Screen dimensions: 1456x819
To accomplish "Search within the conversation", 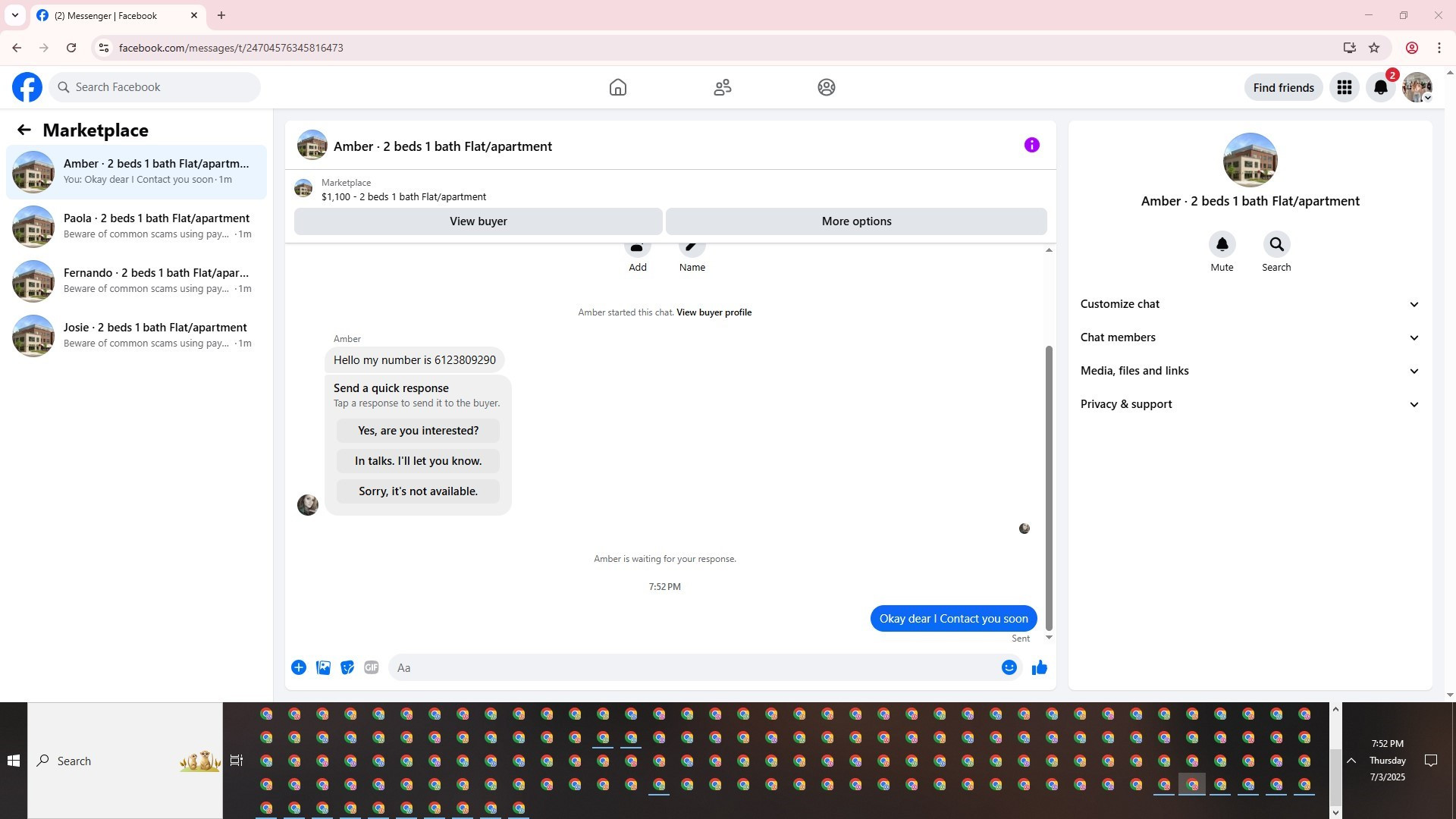I will 1276,245.
